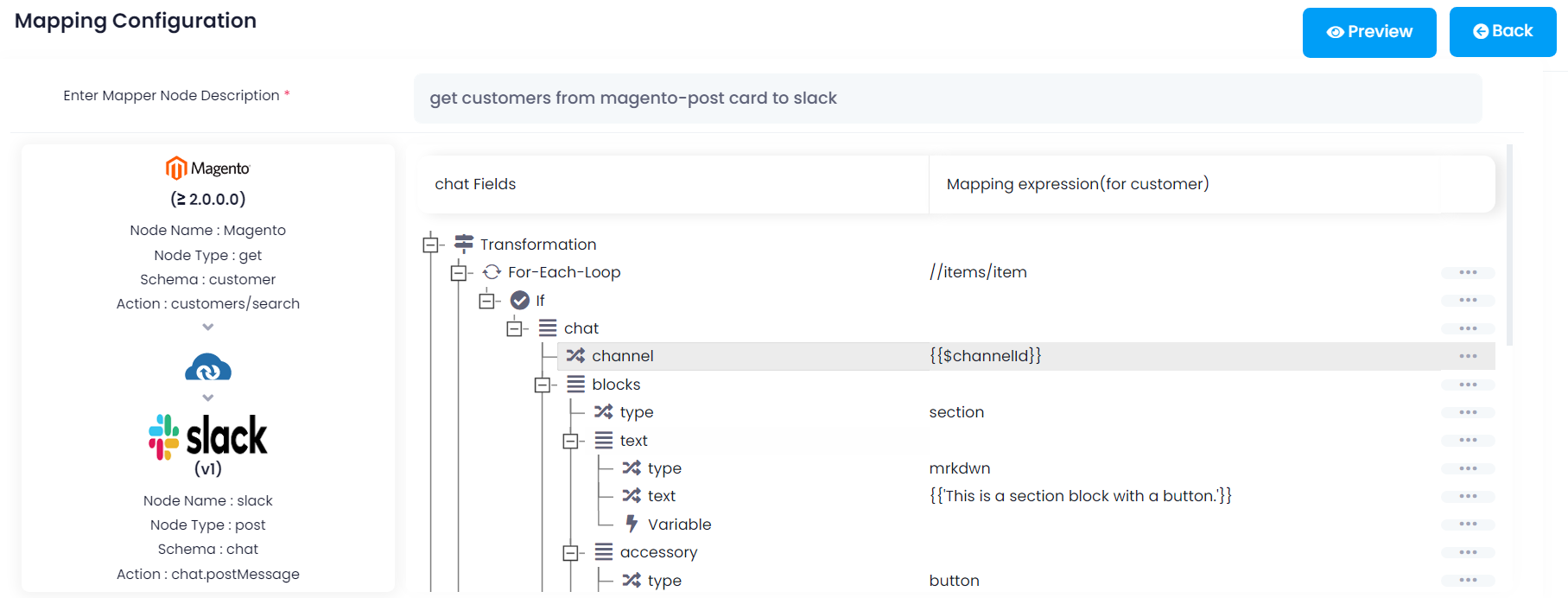Click the Variable lightning bolt icon
This screenshot has height=598, width=1568.
tap(631, 524)
